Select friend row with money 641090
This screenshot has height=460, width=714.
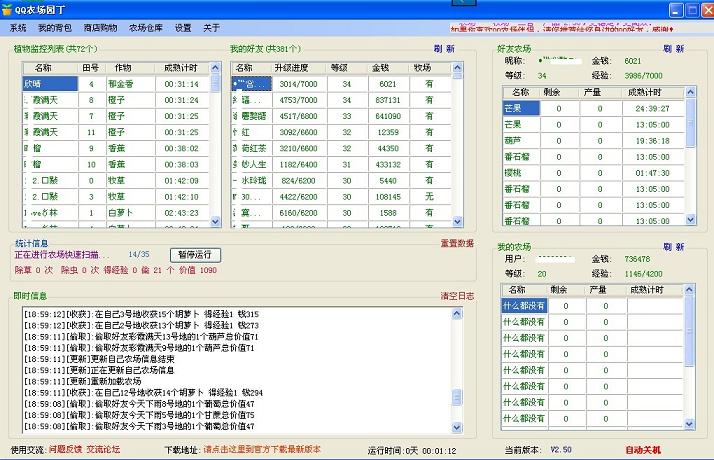tap(342, 116)
